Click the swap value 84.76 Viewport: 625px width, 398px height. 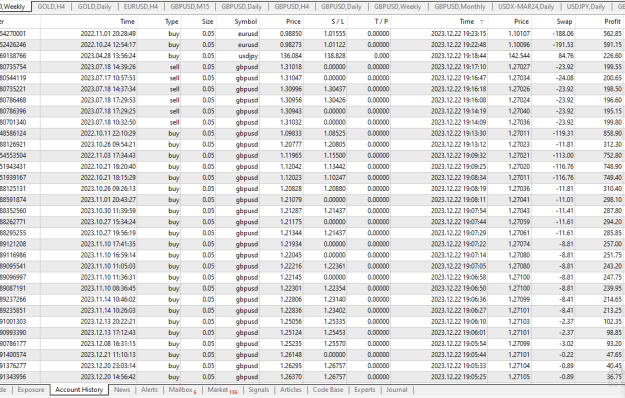(x=566, y=56)
